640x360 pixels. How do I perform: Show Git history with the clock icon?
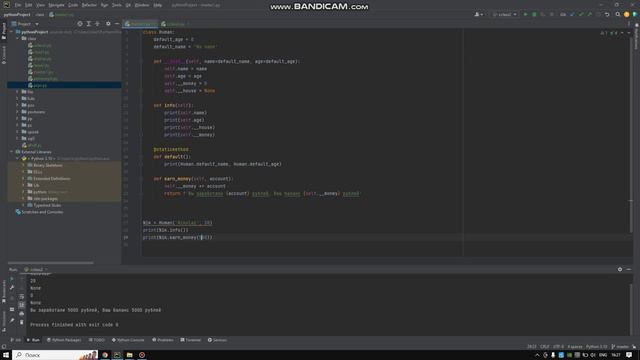598,14
